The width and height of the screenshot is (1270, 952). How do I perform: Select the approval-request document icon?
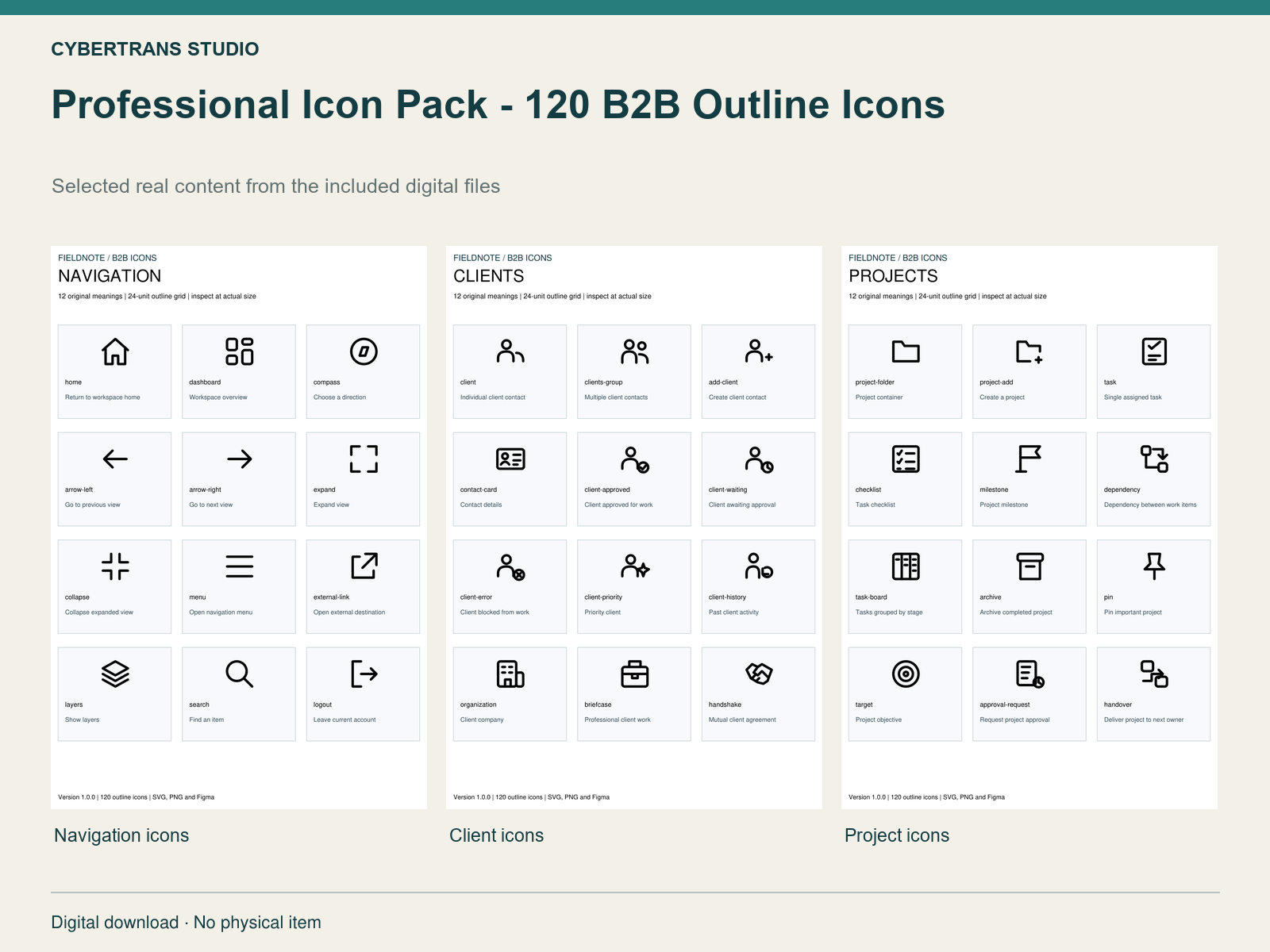click(1029, 674)
